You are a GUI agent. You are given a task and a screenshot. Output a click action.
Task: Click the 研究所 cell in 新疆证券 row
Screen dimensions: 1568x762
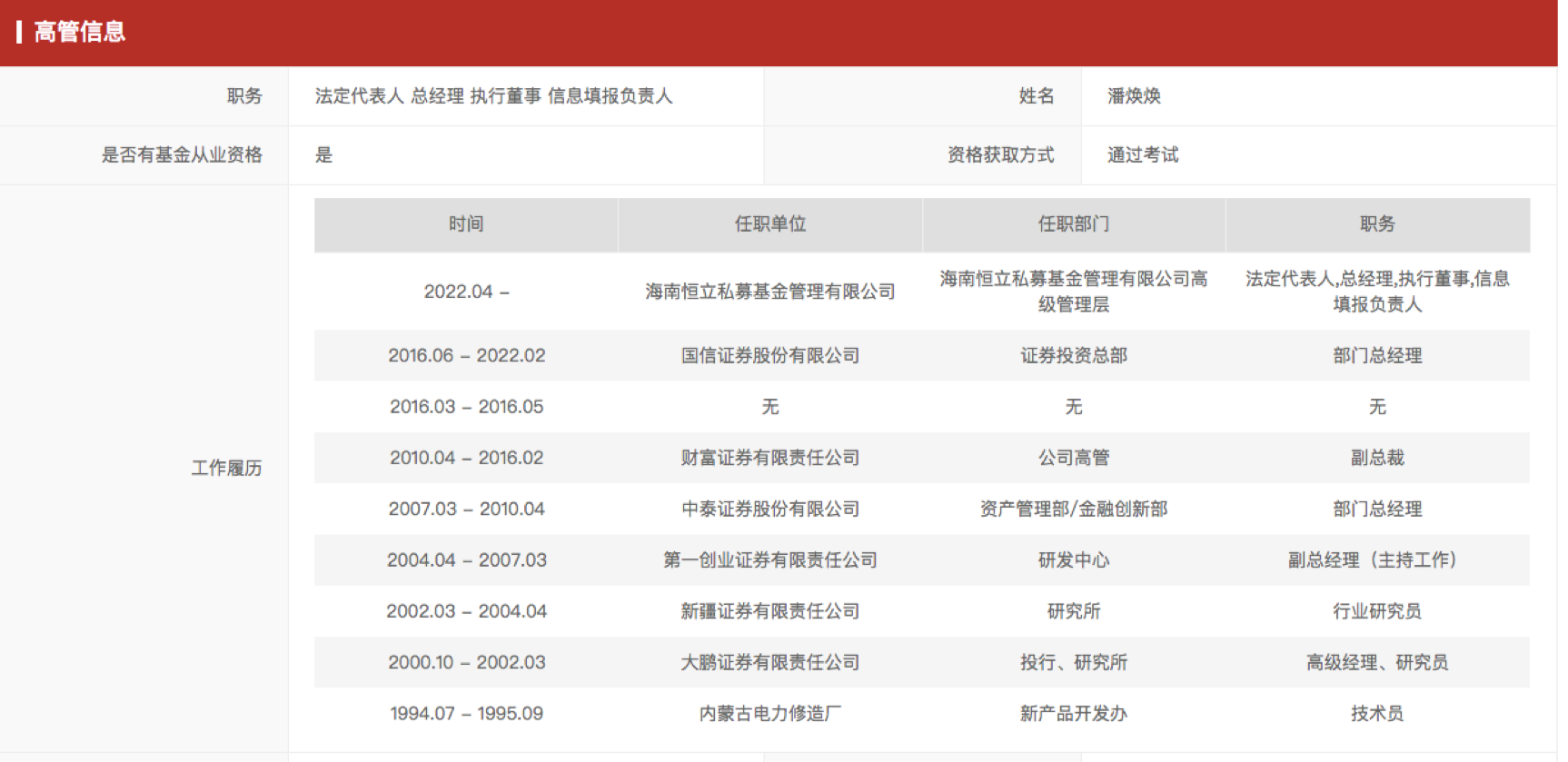coord(1074,611)
